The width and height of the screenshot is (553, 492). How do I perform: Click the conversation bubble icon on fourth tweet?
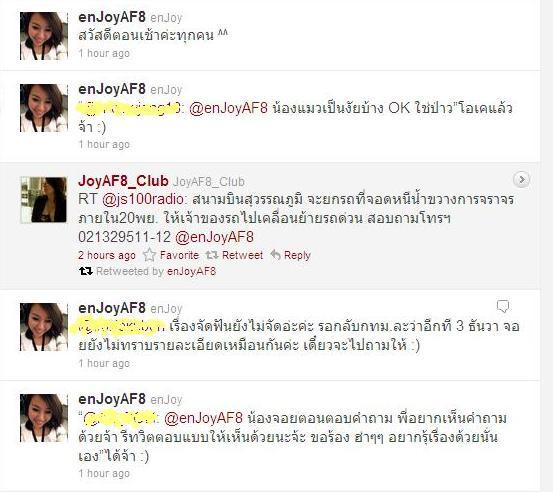point(503,306)
